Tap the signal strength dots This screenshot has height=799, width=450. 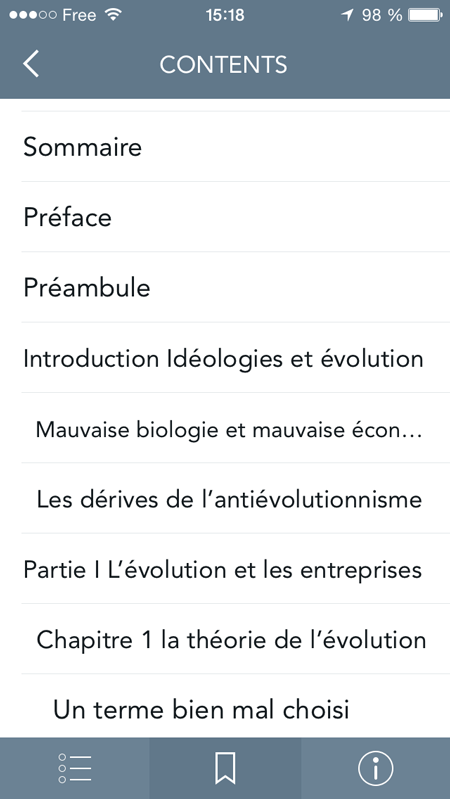(33, 15)
